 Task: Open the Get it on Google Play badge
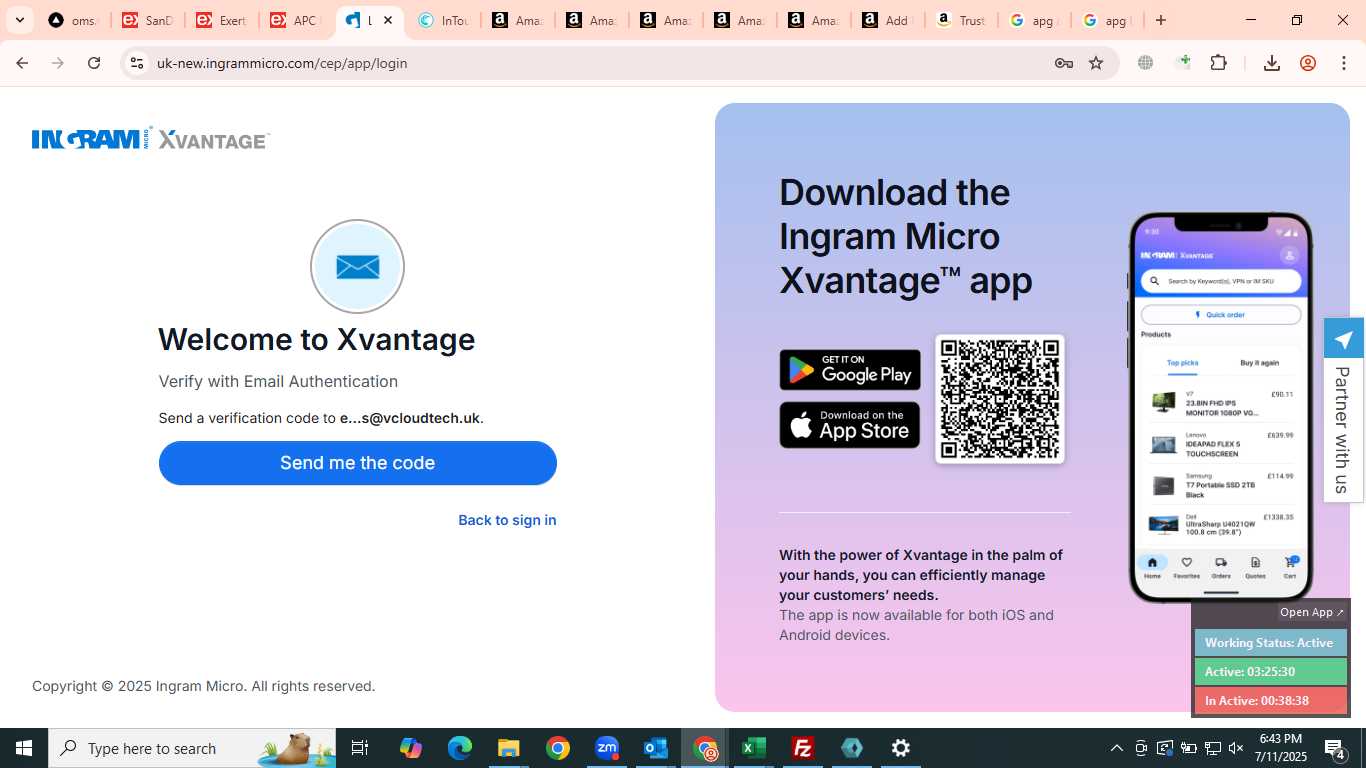point(850,370)
